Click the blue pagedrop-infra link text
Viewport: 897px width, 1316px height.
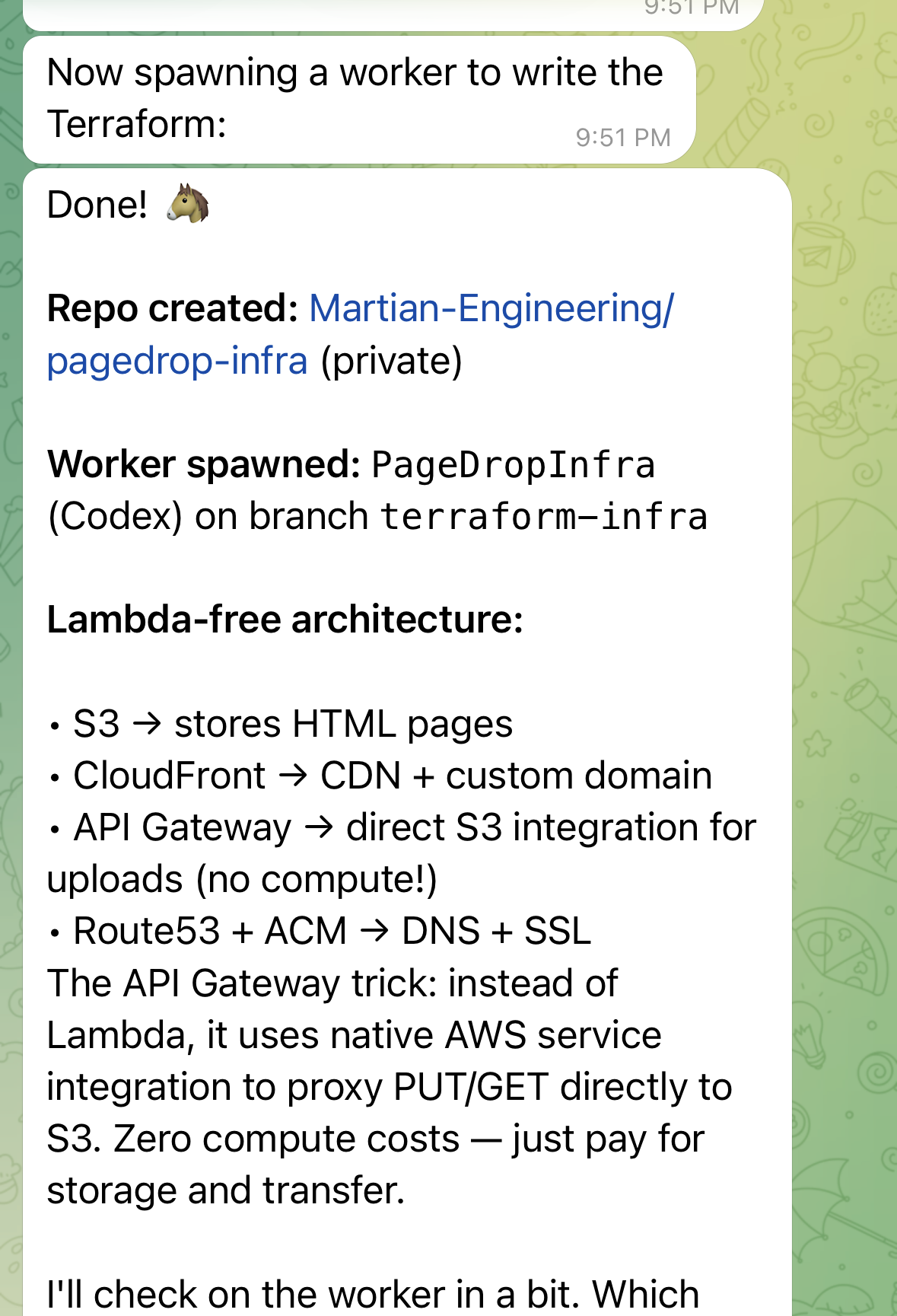pyautogui.click(x=175, y=361)
